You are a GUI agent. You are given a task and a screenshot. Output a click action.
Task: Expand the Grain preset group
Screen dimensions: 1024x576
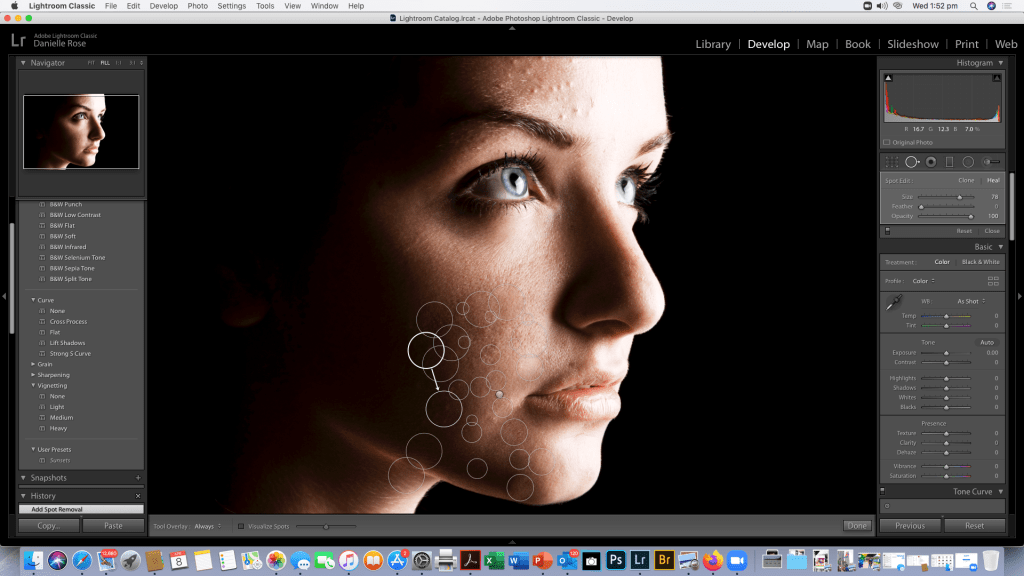point(35,364)
